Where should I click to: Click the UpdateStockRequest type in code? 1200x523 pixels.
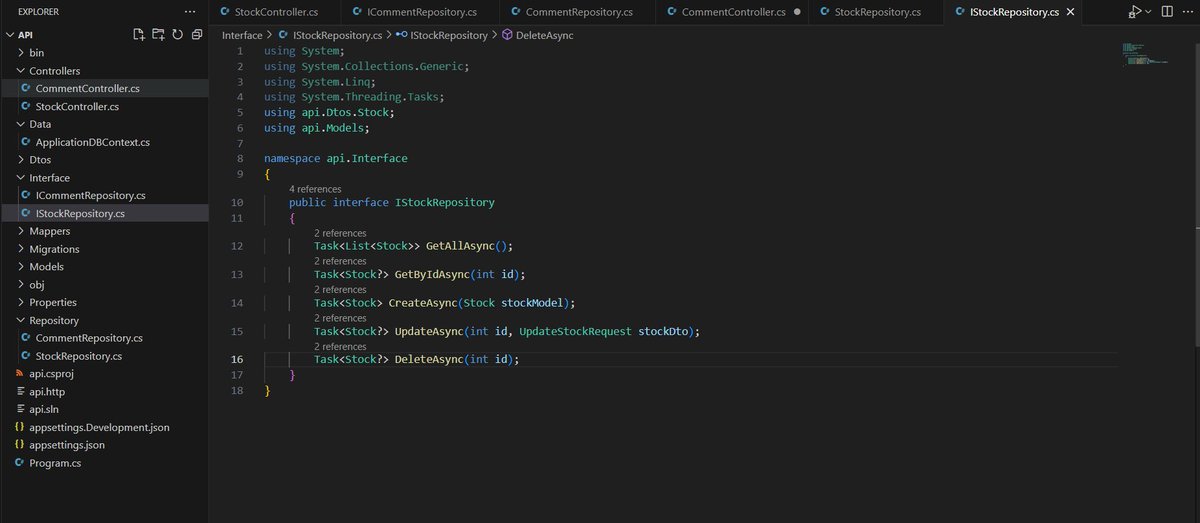(576, 331)
